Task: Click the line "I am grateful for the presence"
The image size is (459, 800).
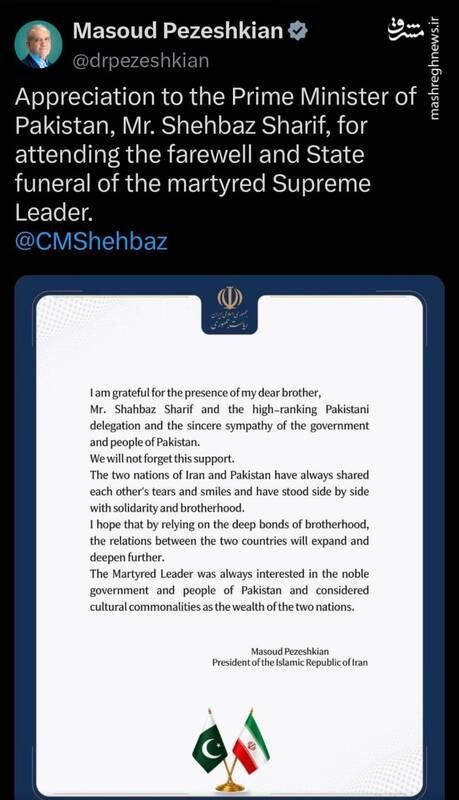Action: (206, 393)
